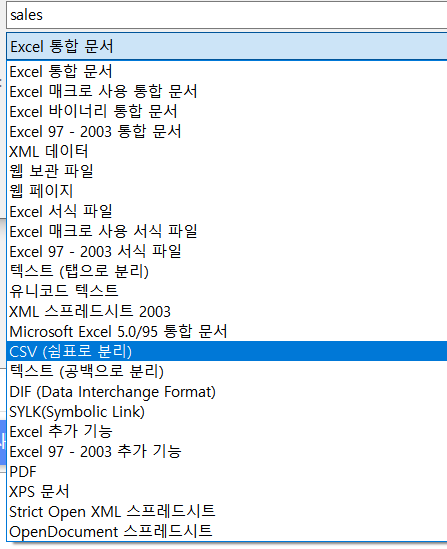
Task: Select 'Excel 바이너리 통합 문서' option
Action: point(226,112)
